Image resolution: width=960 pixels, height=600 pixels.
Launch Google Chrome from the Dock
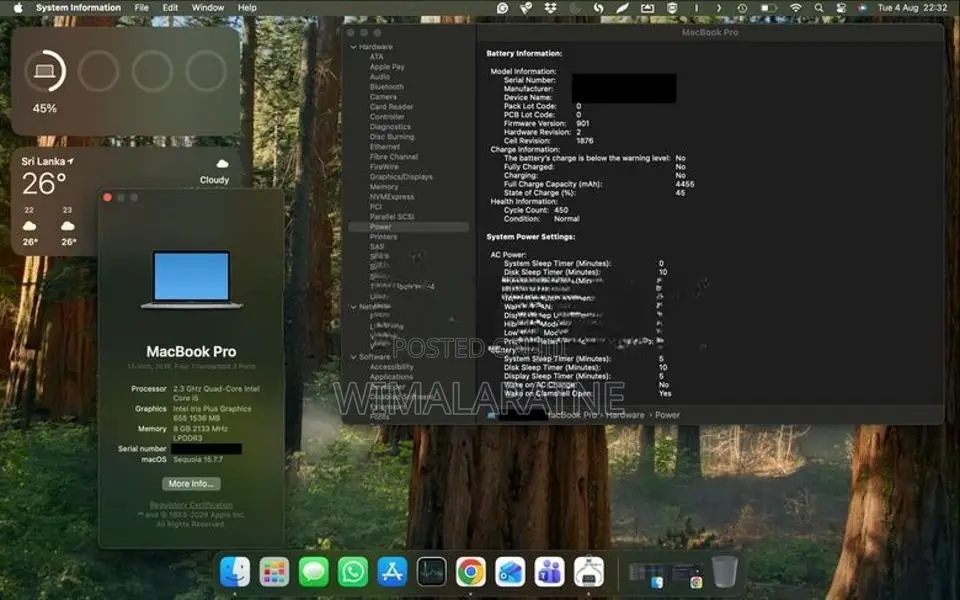tap(471, 571)
